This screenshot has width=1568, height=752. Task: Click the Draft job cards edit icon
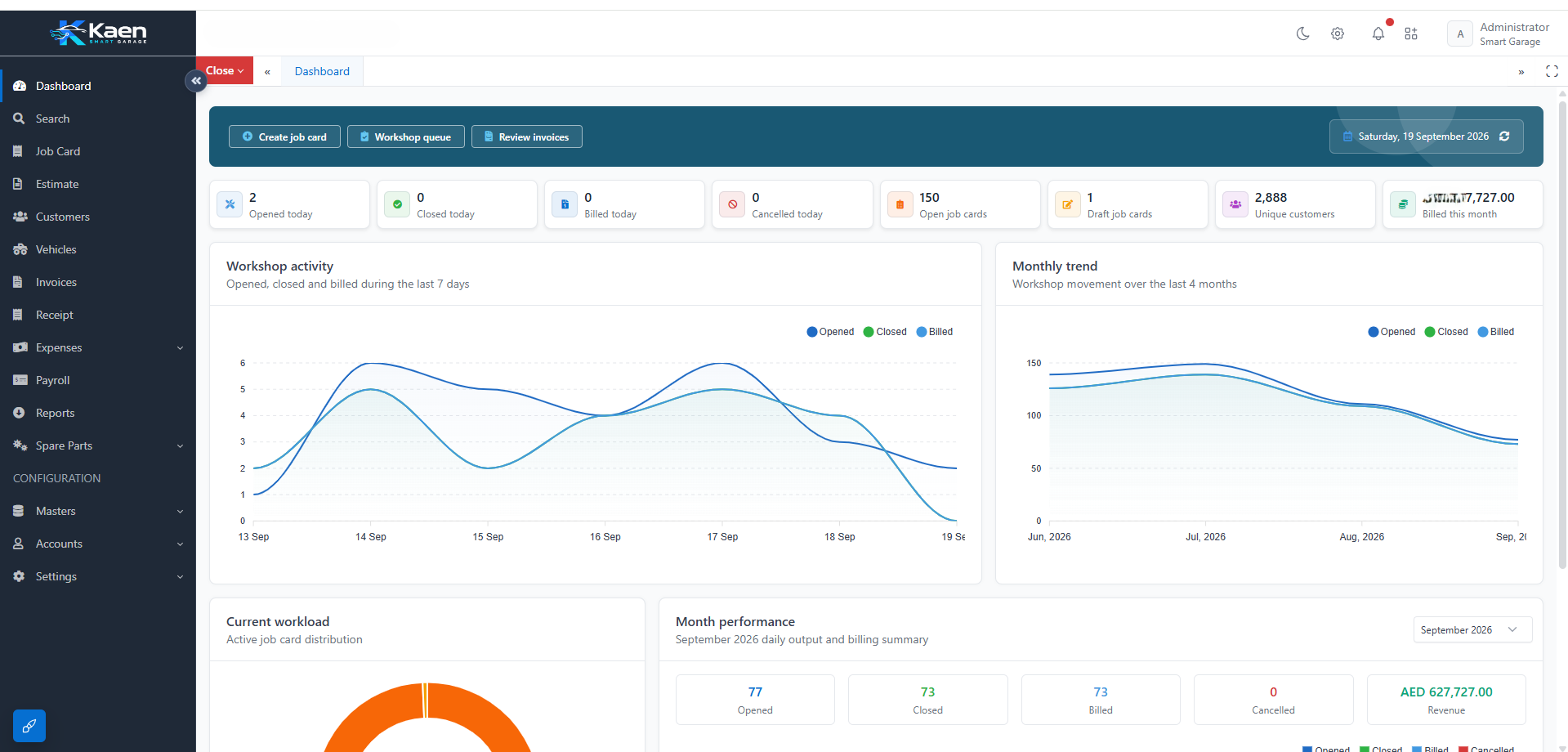pyautogui.click(x=1067, y=204)
